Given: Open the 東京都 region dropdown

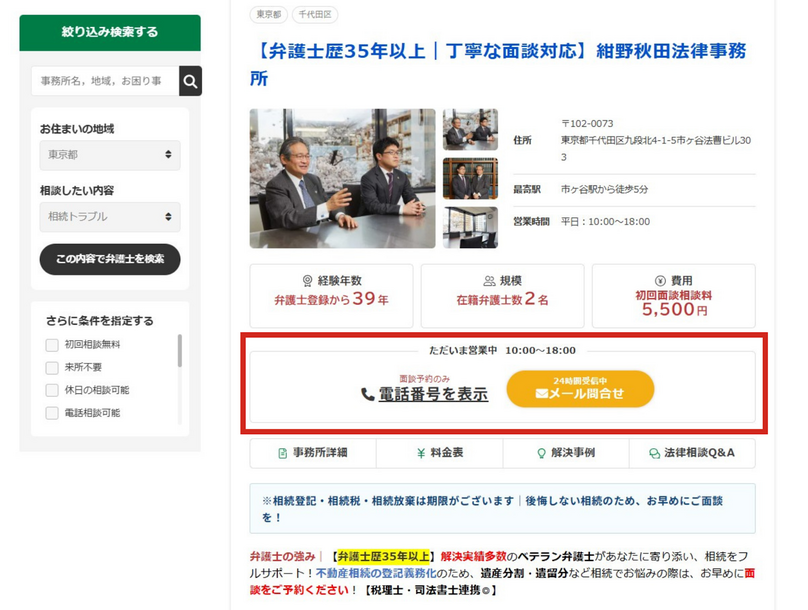Looking at the screenshot, I should (109, 155).
